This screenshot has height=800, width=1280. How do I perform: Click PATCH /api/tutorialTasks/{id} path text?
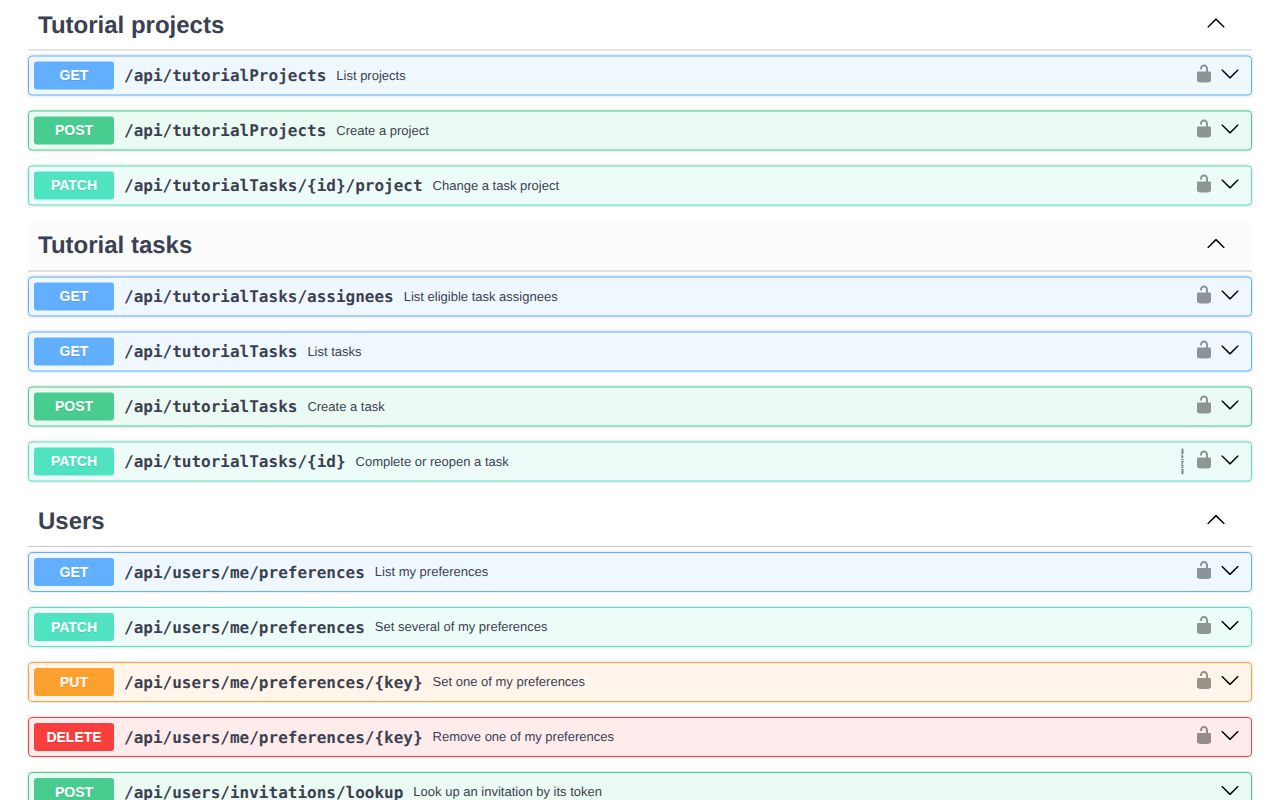click(x=235, y=461)
